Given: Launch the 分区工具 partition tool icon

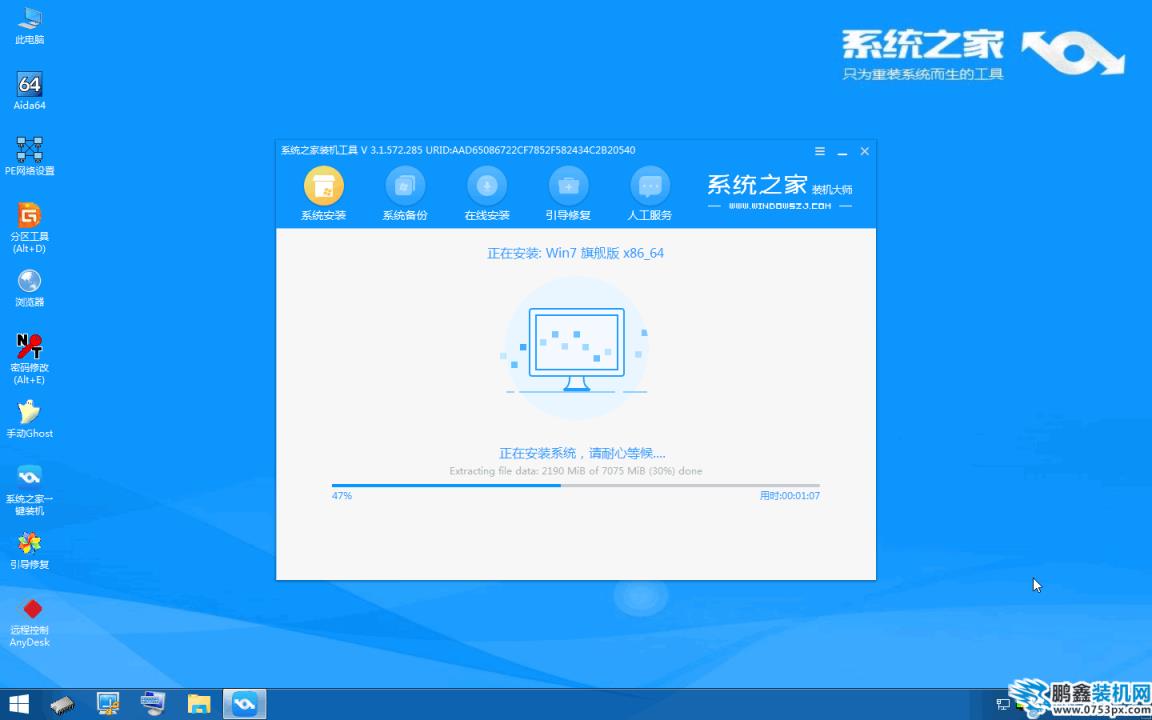Looking at the screenshot, I should [x=29, y=228].
